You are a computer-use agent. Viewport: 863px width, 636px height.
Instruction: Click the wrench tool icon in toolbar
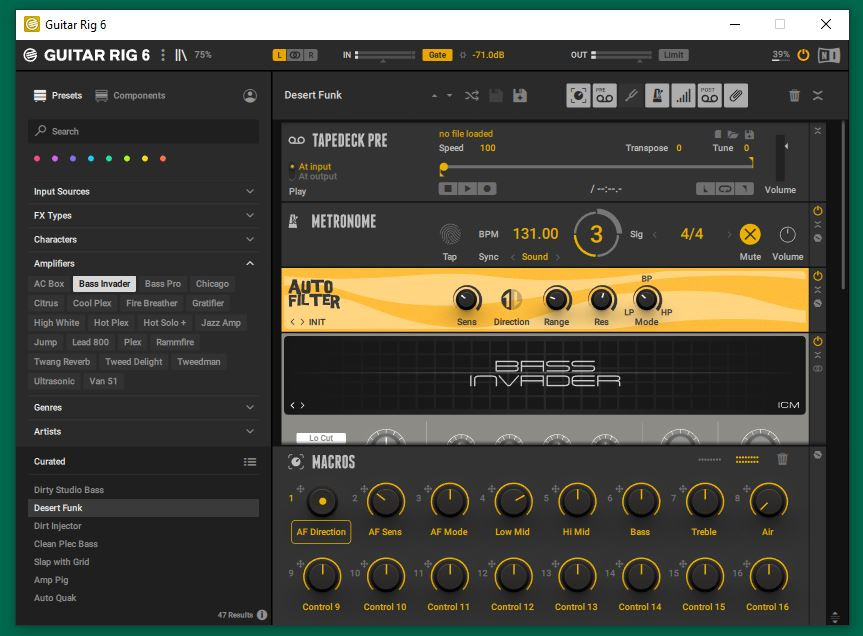click(x=631, y=96)
